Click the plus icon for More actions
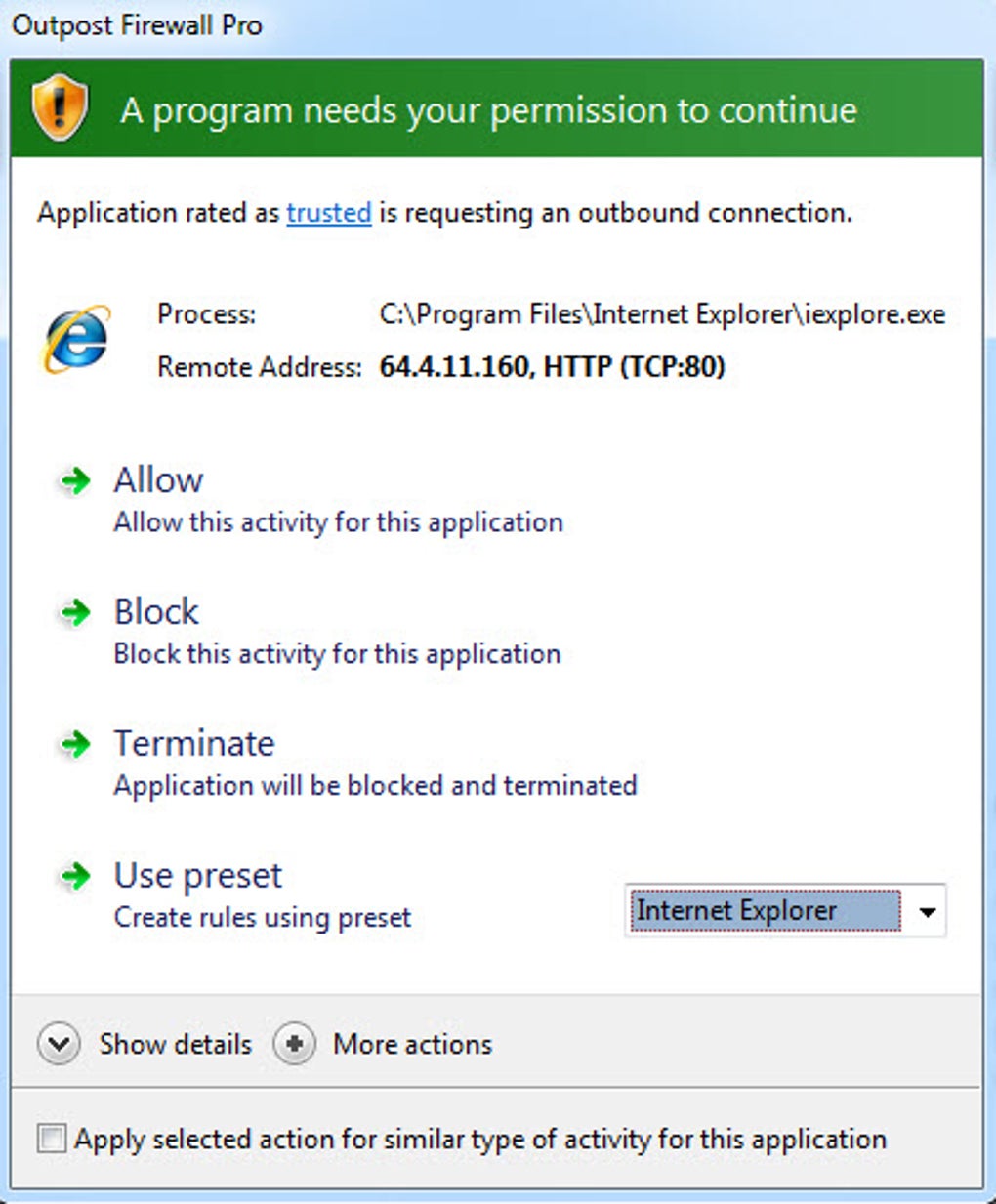 (x=294, y=1044)
